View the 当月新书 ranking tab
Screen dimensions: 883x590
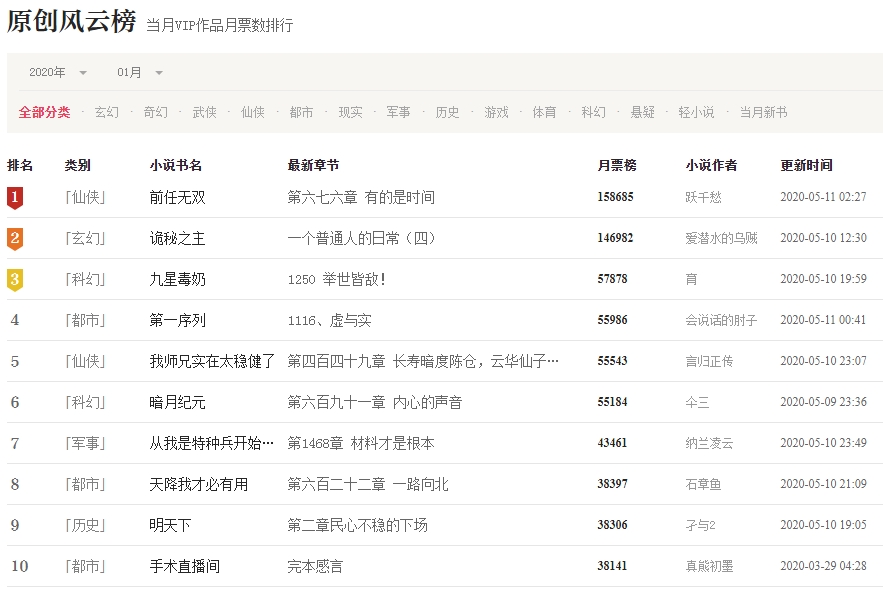pos(763,112)
